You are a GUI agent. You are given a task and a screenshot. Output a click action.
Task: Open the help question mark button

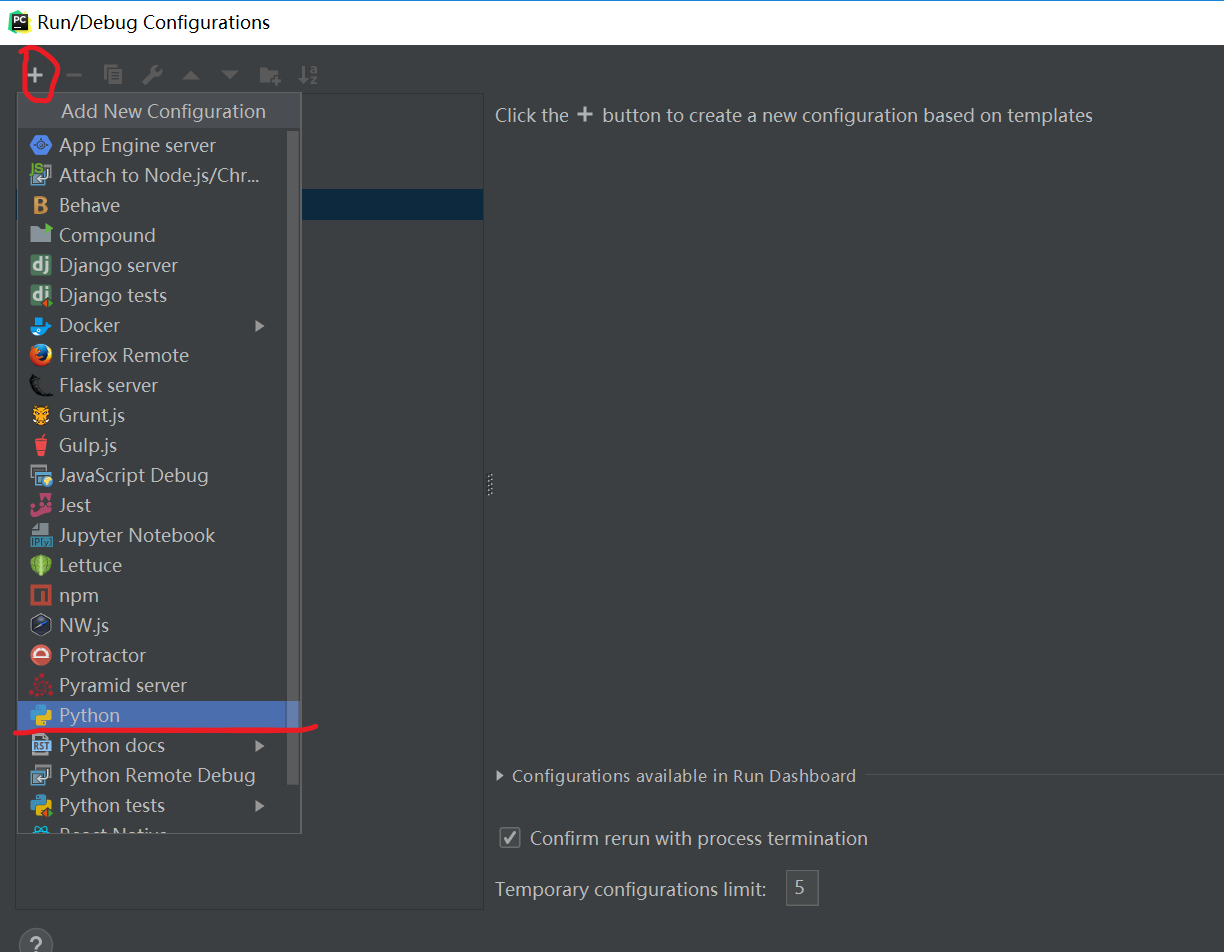pos(35,942)
